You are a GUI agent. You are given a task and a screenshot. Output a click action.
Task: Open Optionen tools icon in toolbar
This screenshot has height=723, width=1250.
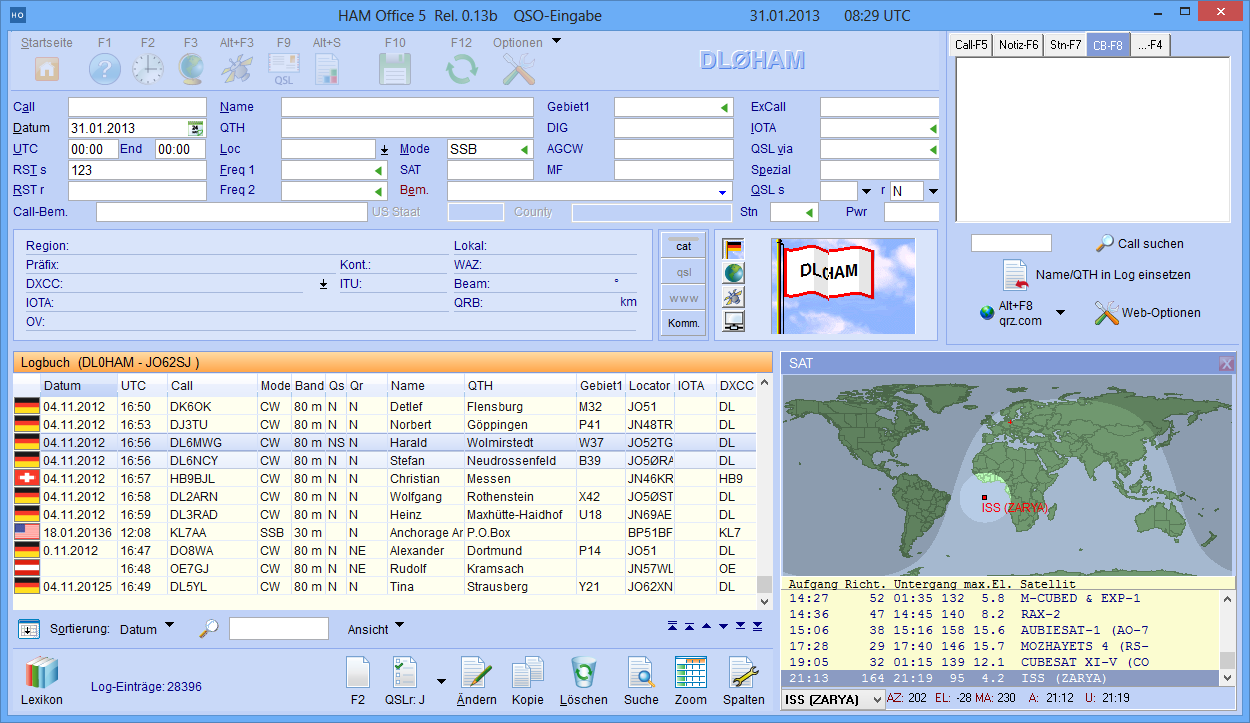pos(518,68)
